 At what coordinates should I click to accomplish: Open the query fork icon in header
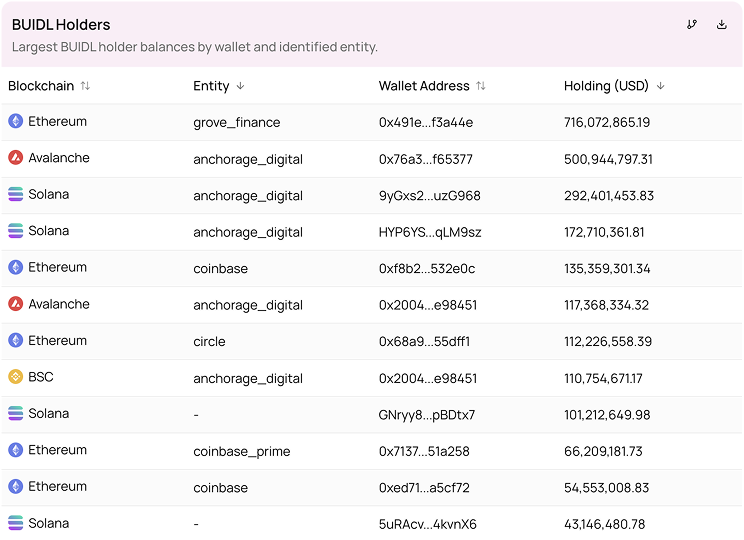coord(692,24)
